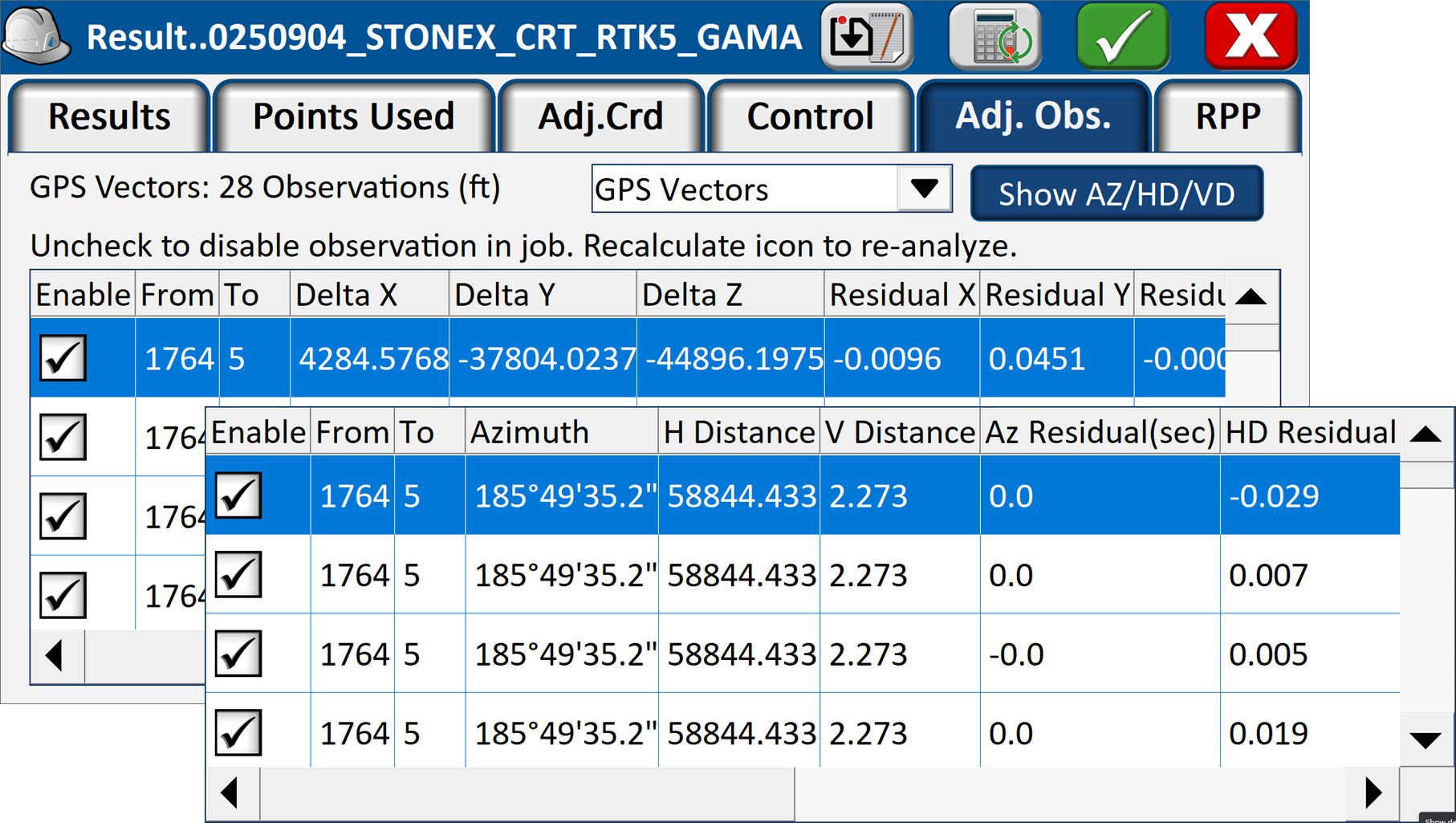Uncheck the highlighted Delta X row checkbox
The image size is (1456, 823).
63,358
